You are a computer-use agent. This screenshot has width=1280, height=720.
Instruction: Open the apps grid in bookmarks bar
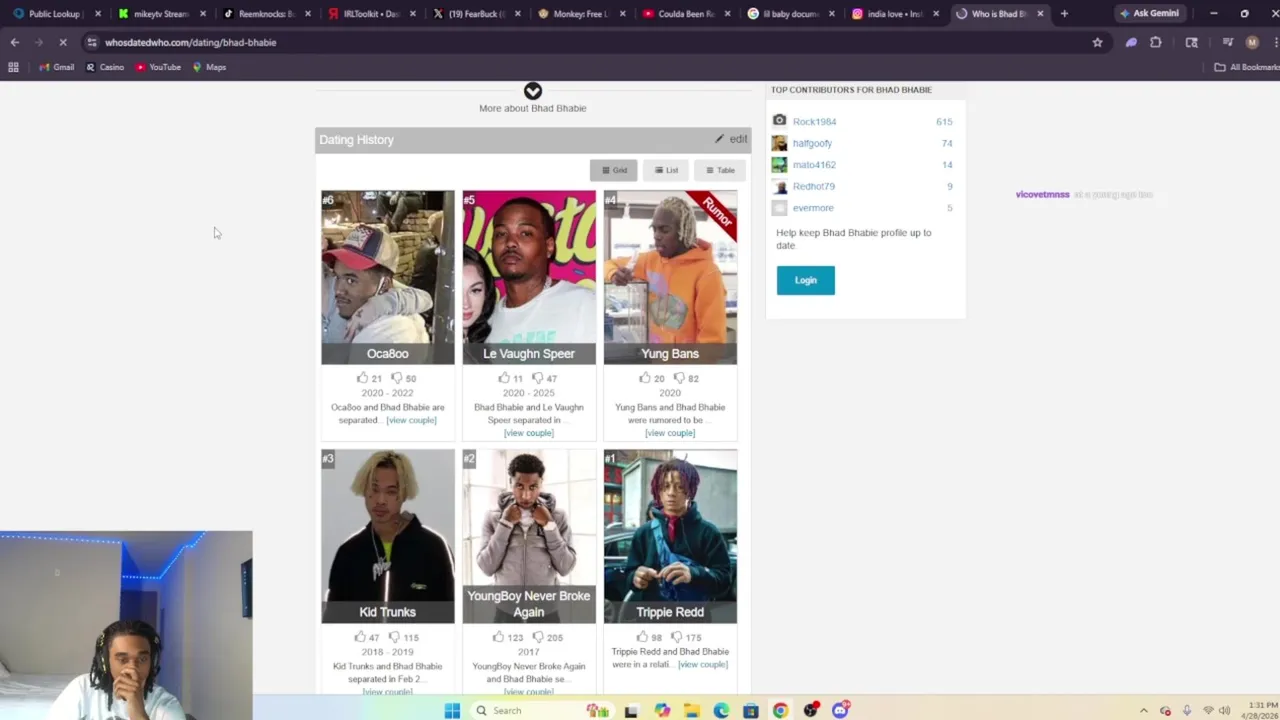point(13,67)
